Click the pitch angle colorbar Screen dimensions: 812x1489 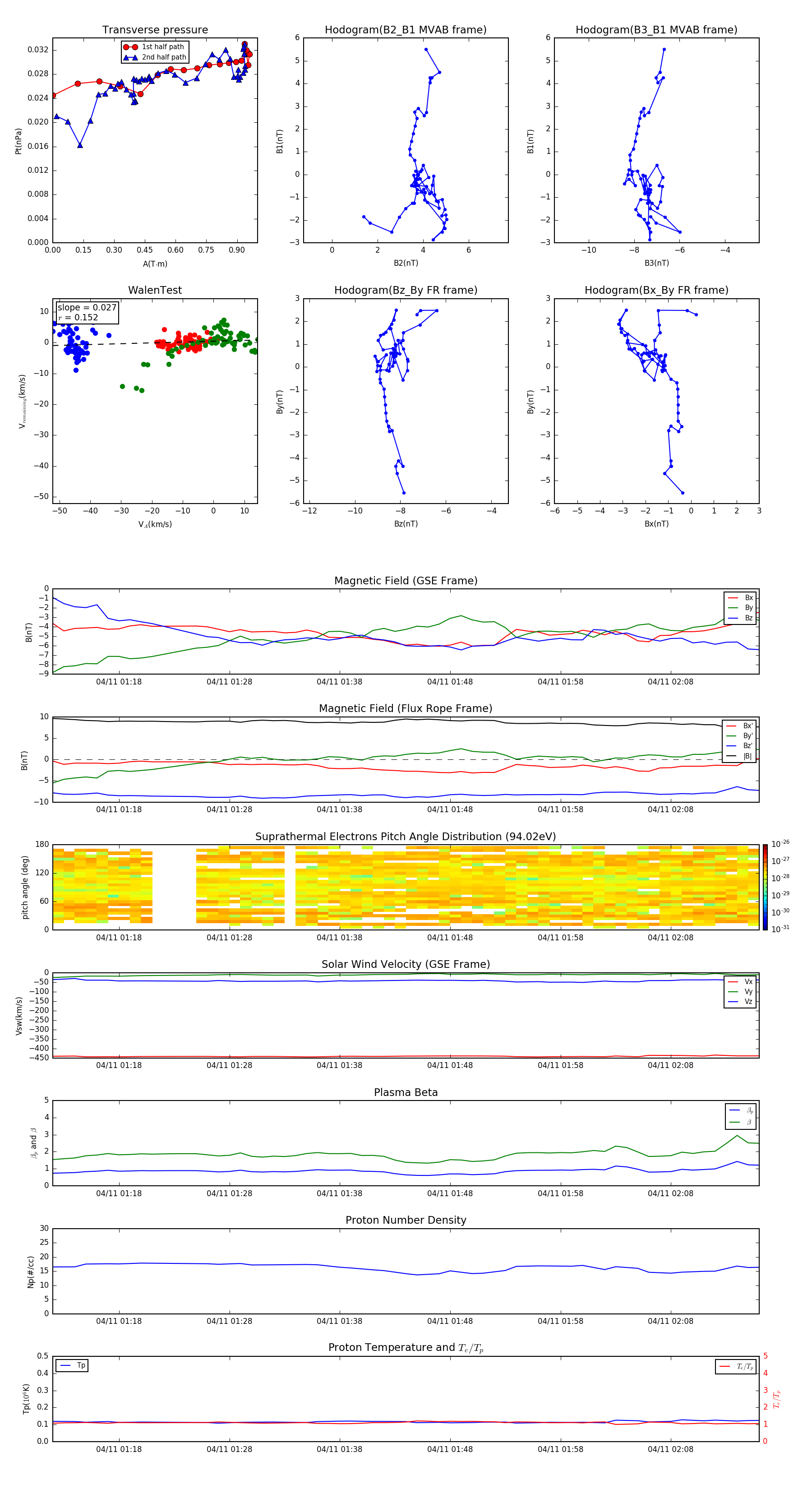click(x=765, y=887)
